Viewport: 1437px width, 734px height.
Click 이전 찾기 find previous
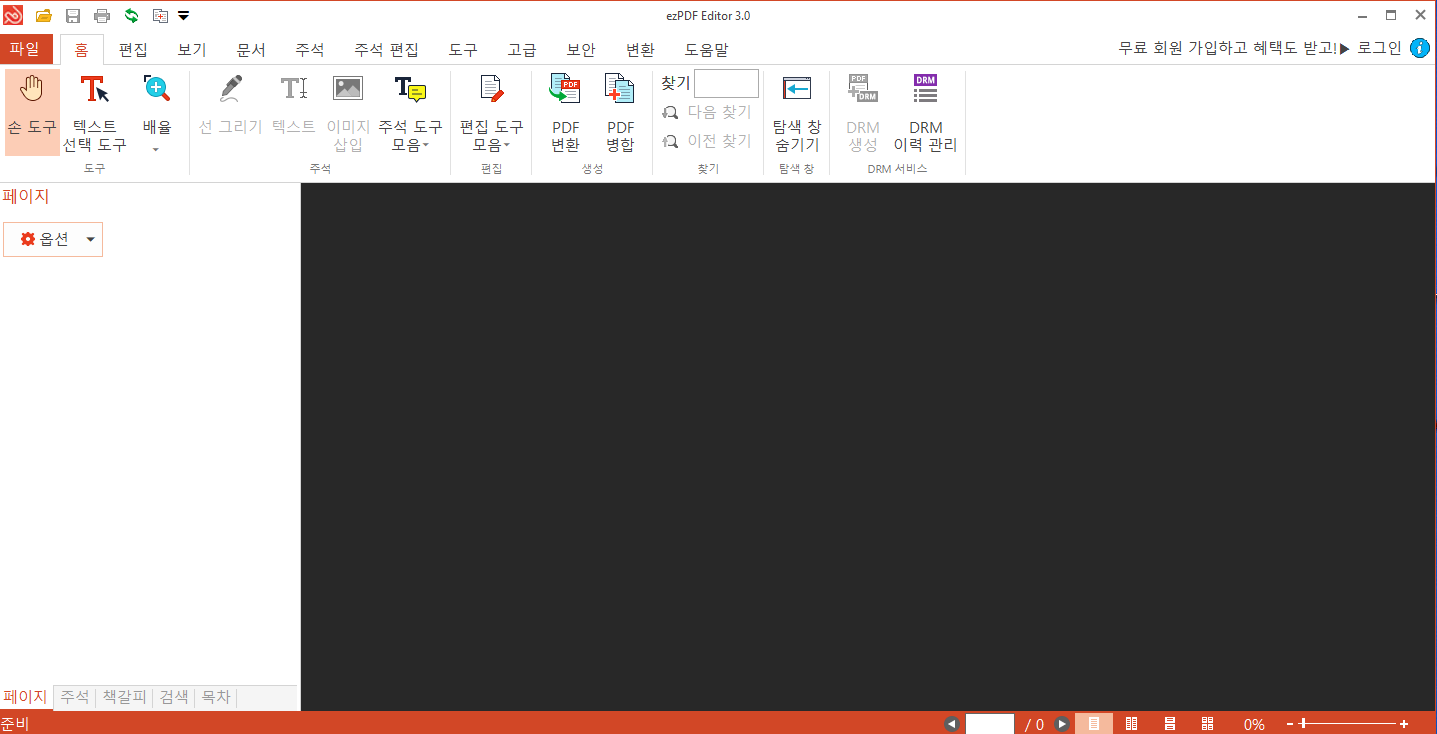click(x=707, y=142)
